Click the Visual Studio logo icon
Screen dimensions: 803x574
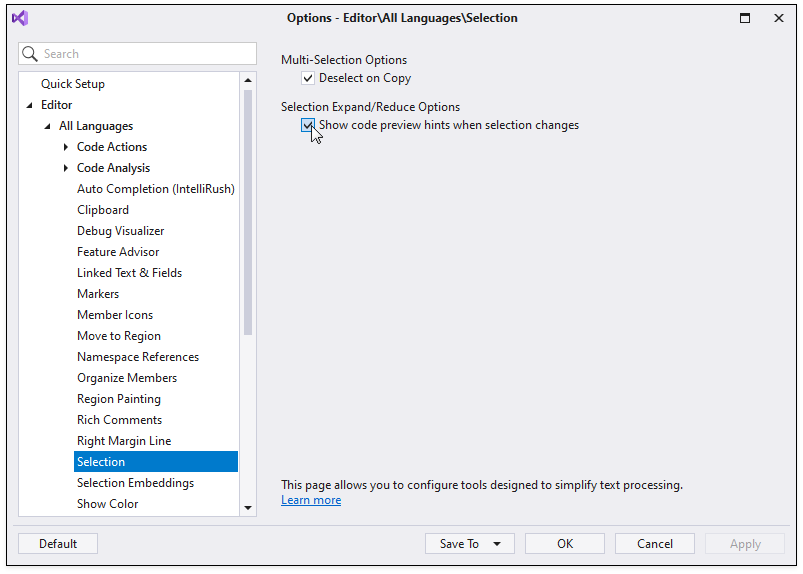tap(20, 18)
